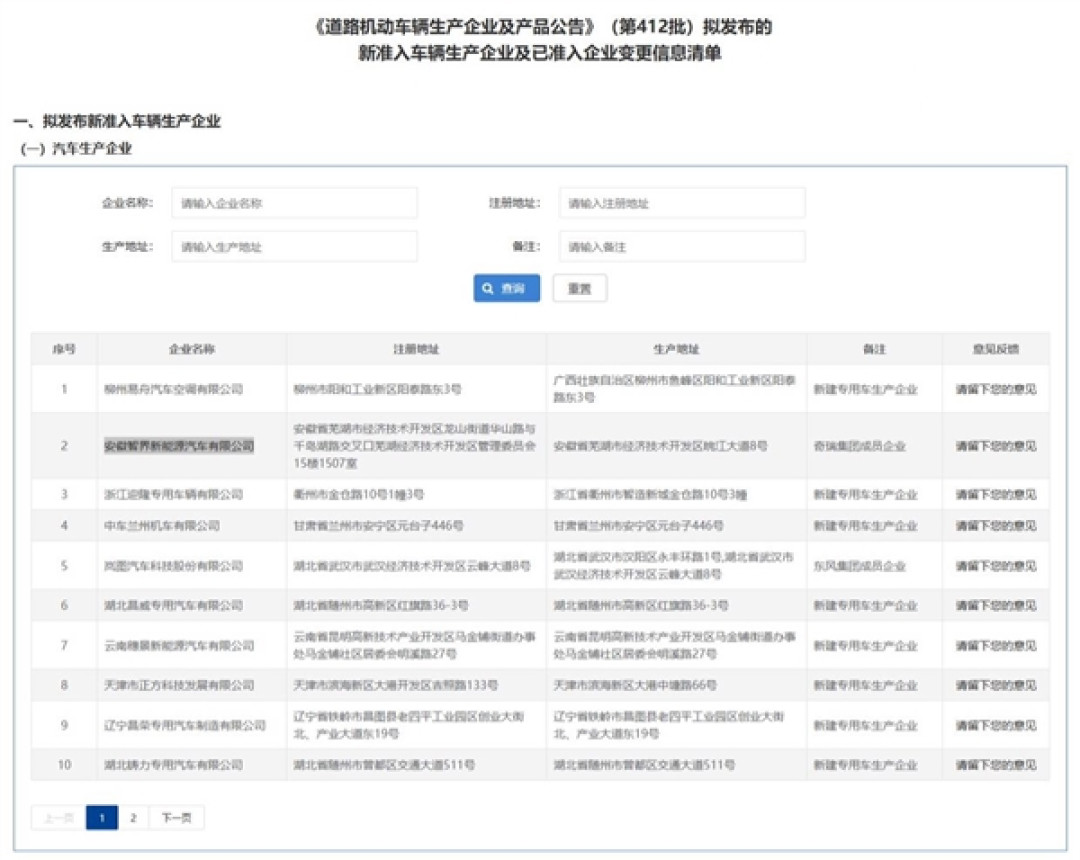Click the 企业名称 column header
Screen dimensions: 1080x860
point(192,349)
